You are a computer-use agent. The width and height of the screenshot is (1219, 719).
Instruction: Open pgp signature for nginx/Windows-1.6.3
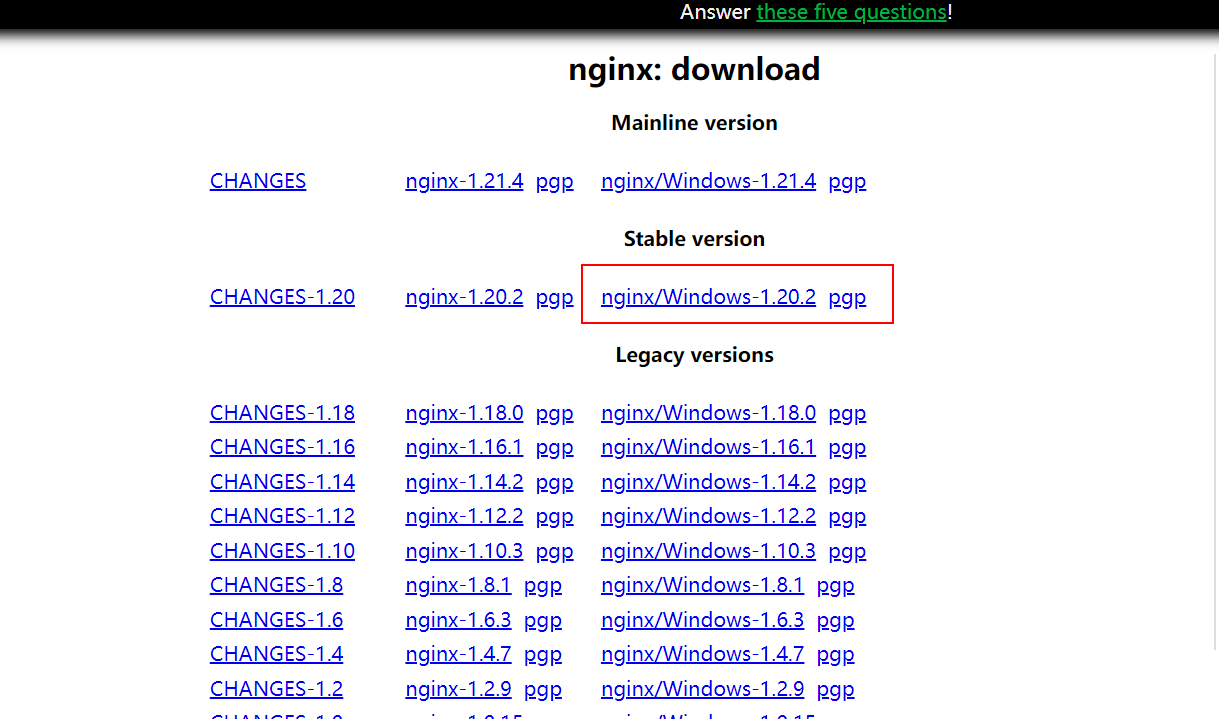coord(835,621)
